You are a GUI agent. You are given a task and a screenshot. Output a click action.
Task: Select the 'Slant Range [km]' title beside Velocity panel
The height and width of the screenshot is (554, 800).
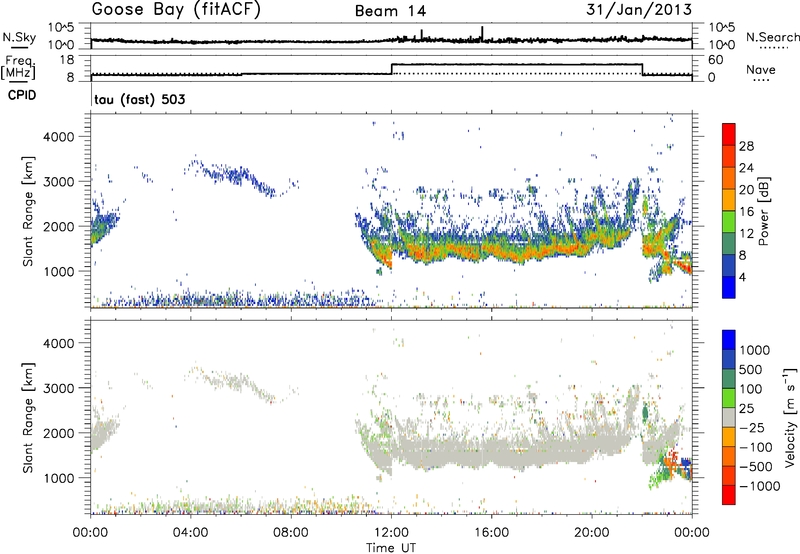click(28, 418)
